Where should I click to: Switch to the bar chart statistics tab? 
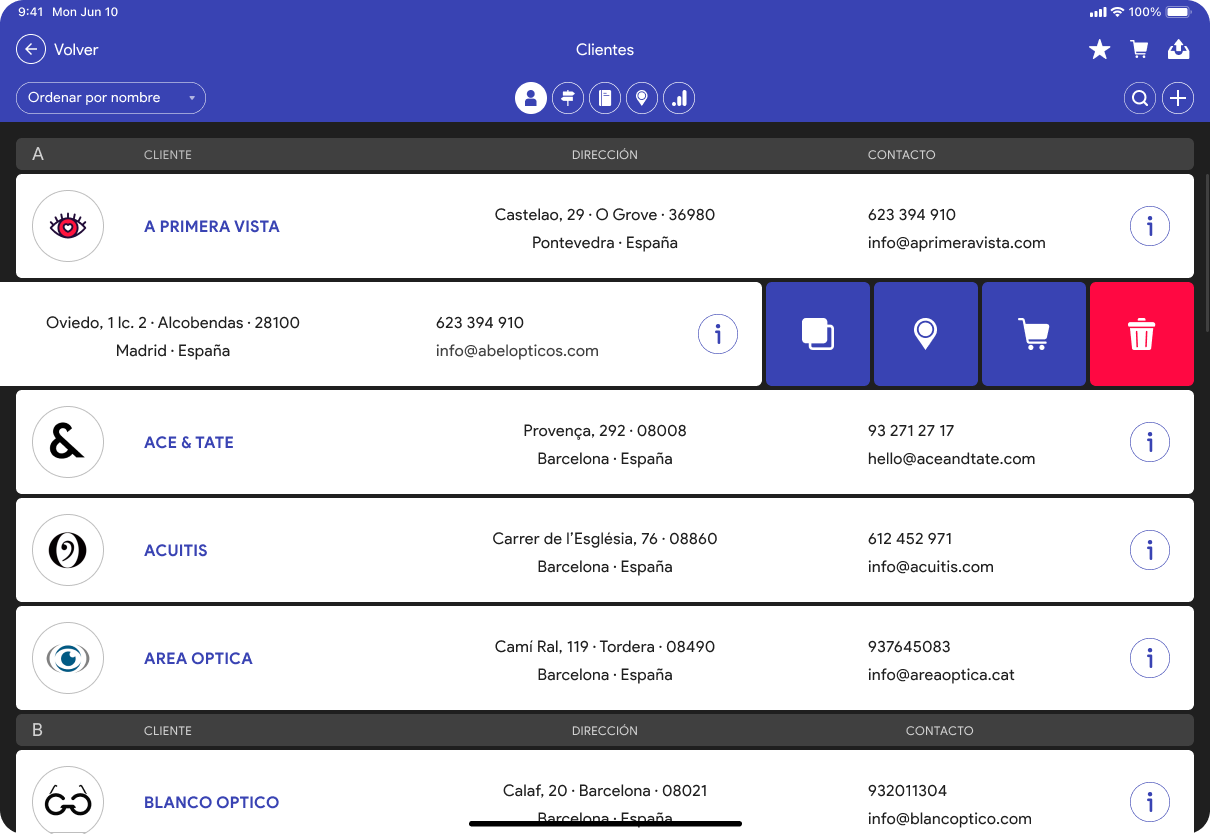(x=679, y=98)
